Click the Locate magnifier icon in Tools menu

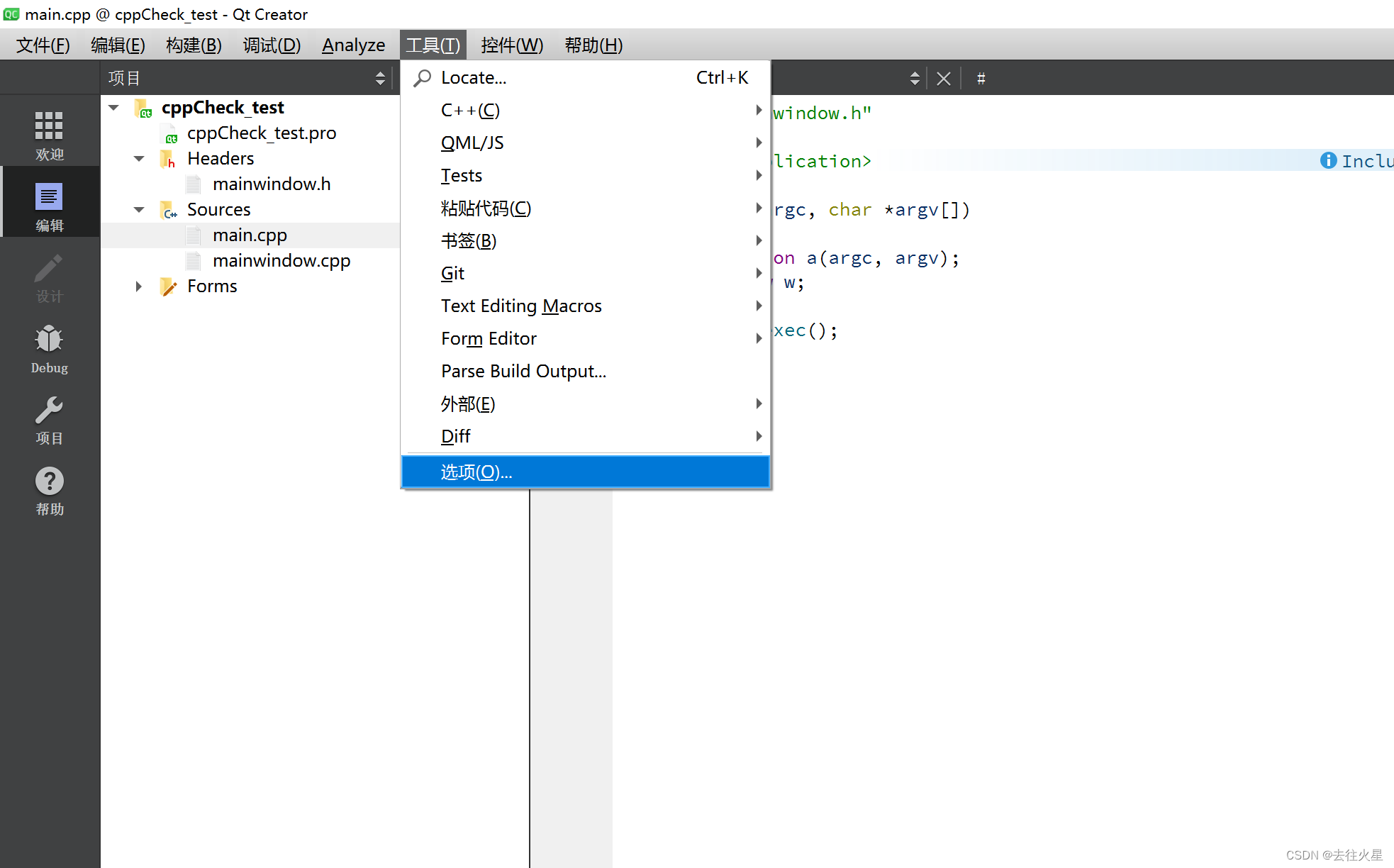pyautogui.click(x=421, y=77)
